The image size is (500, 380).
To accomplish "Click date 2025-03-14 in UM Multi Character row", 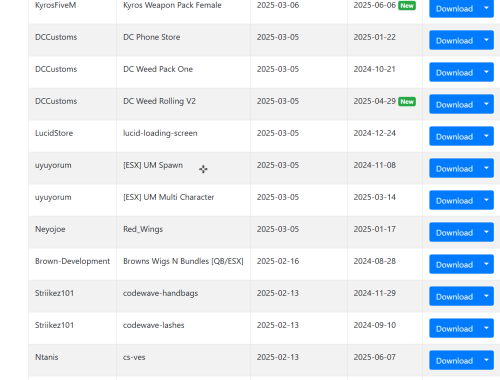I will 375,197.
